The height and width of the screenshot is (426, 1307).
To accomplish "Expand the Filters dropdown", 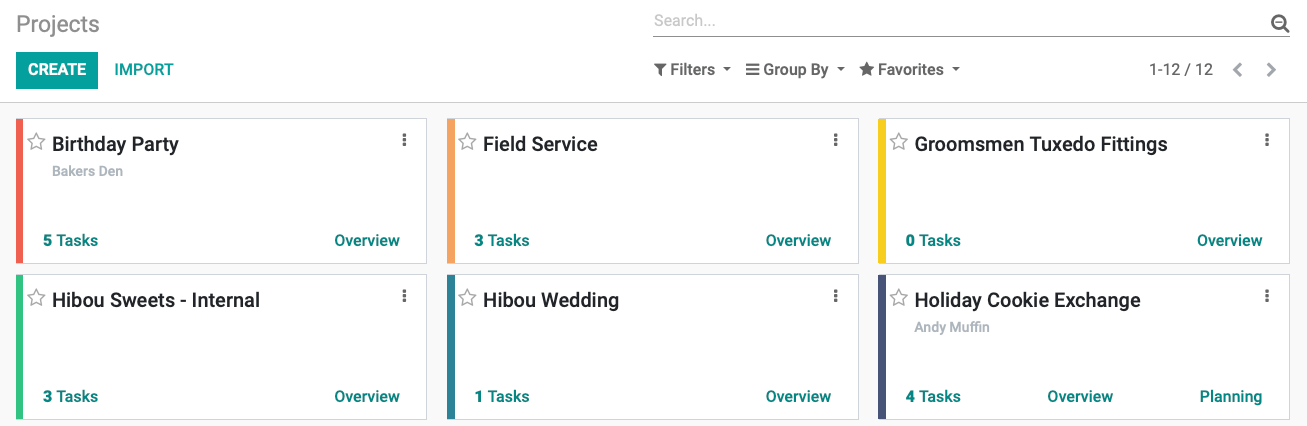I will (692, 70).
